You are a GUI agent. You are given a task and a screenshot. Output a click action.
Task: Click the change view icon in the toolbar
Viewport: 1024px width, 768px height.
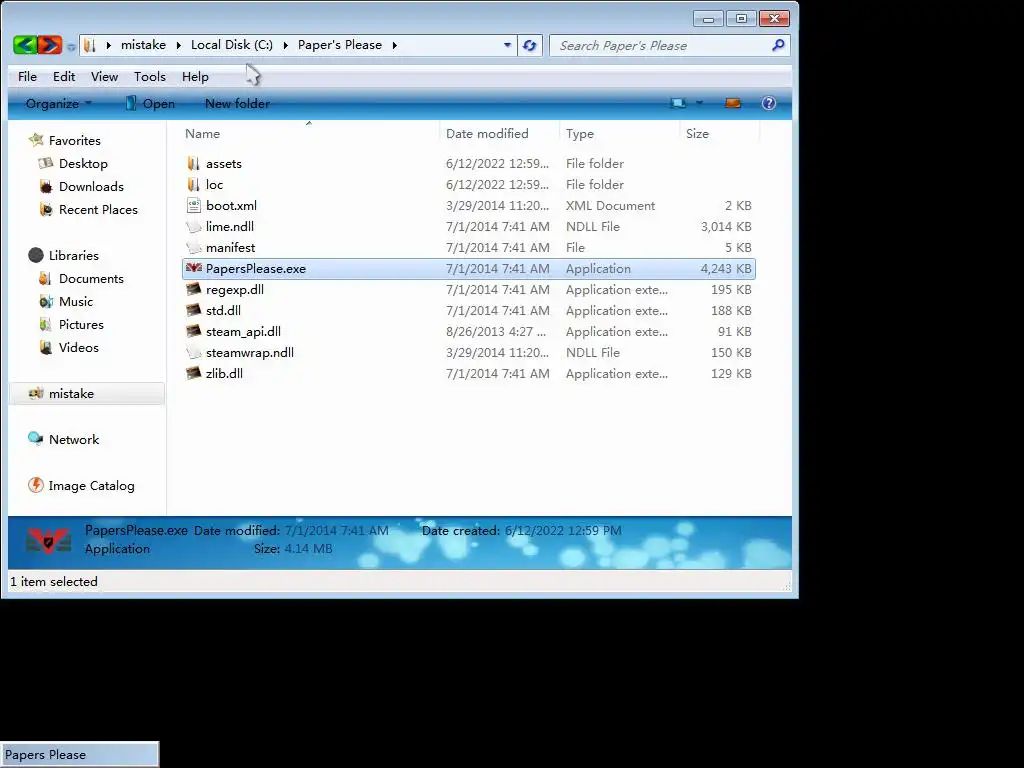(678, 103)
